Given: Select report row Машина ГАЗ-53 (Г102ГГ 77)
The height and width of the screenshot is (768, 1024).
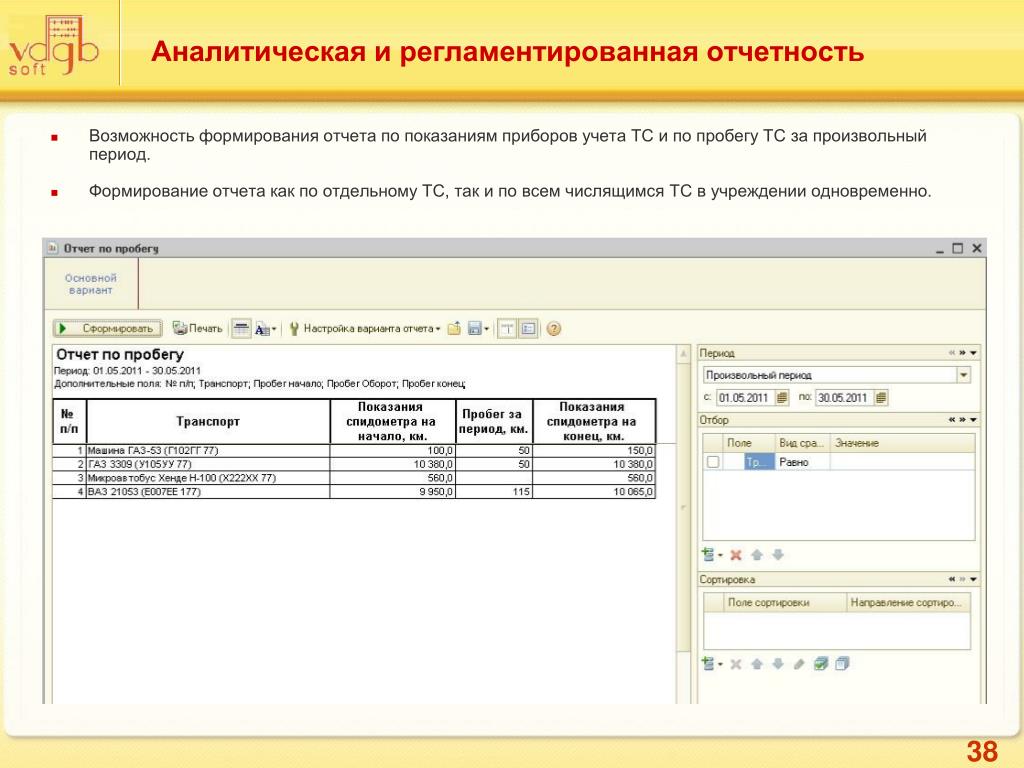Looking at the screenshot, I should click(354, 451).
